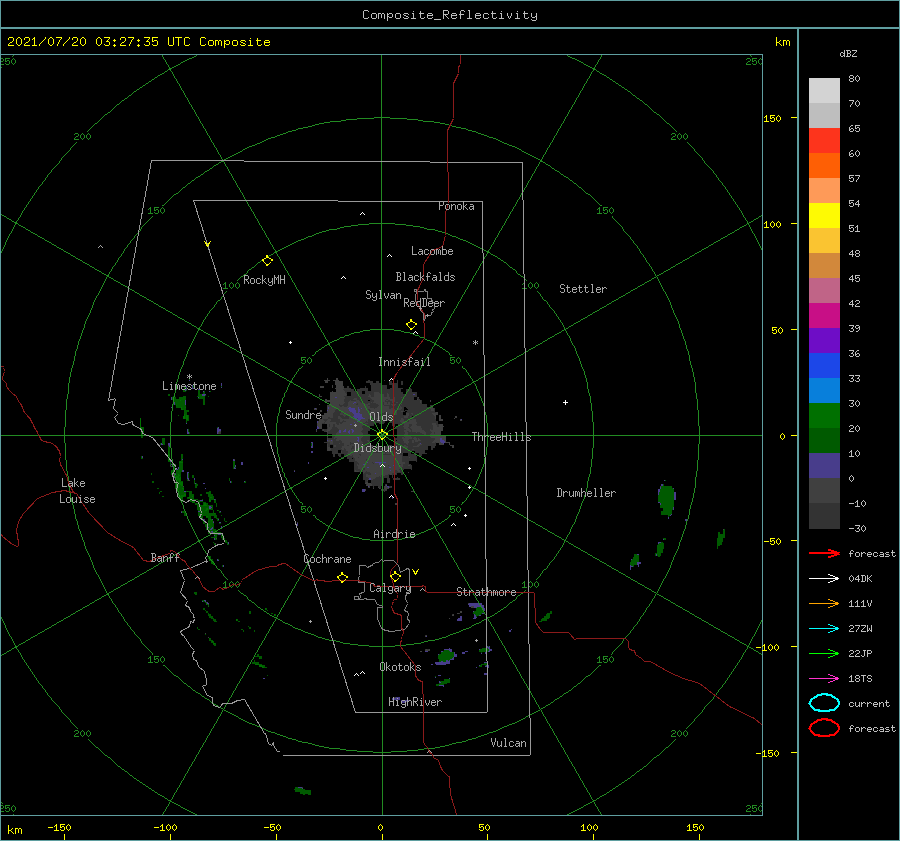
Task: Click the Limestone label
Action: click(x=189, y=386)
